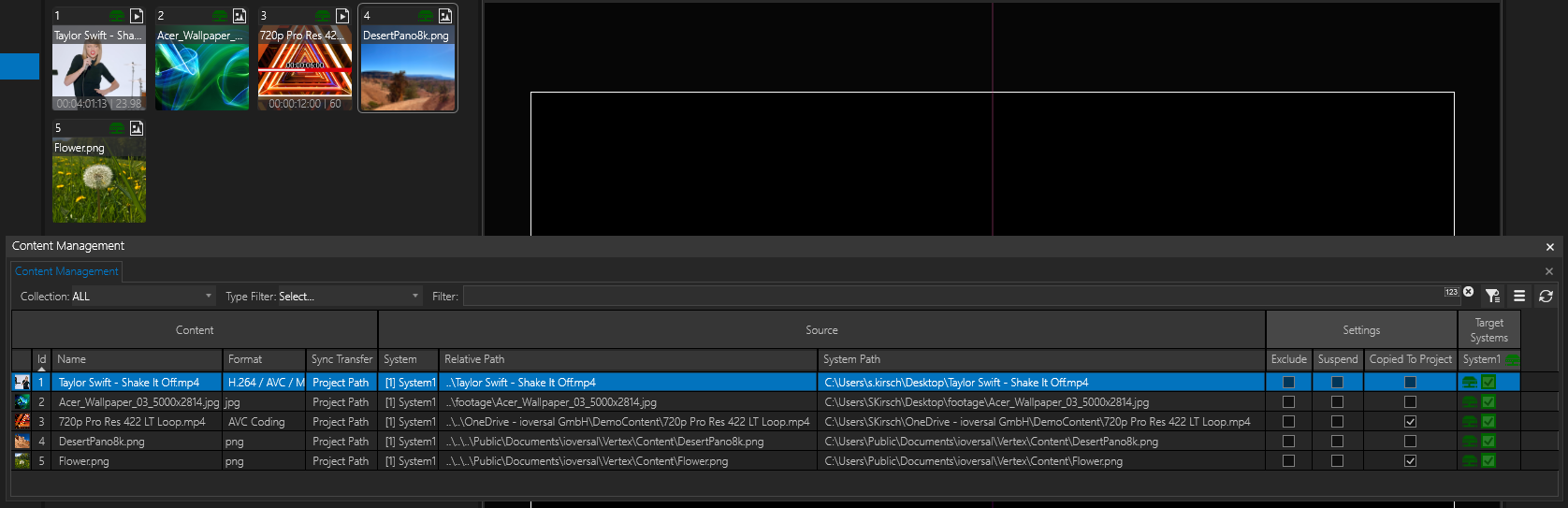
Task: Click the filter options funnel icon
Action: tap(1492, 296)
